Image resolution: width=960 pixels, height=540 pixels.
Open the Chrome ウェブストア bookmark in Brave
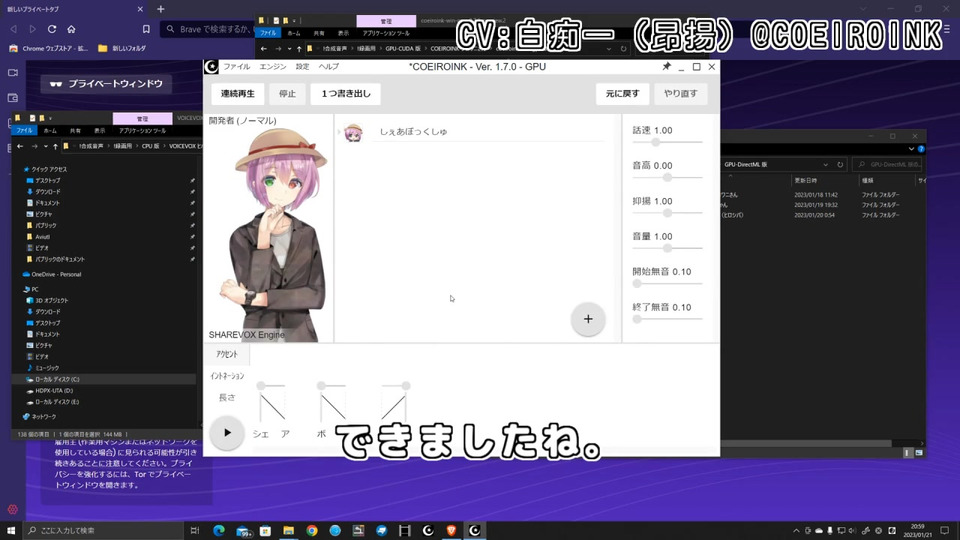(49, 48)
